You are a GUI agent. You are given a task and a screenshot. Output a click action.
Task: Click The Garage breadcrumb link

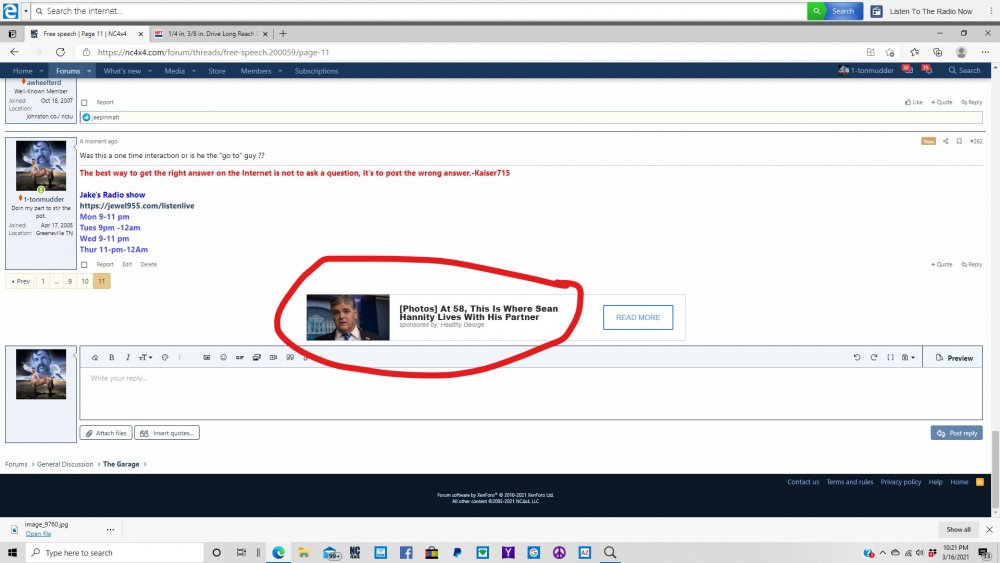pyautogui.click(x=121, y=464)
